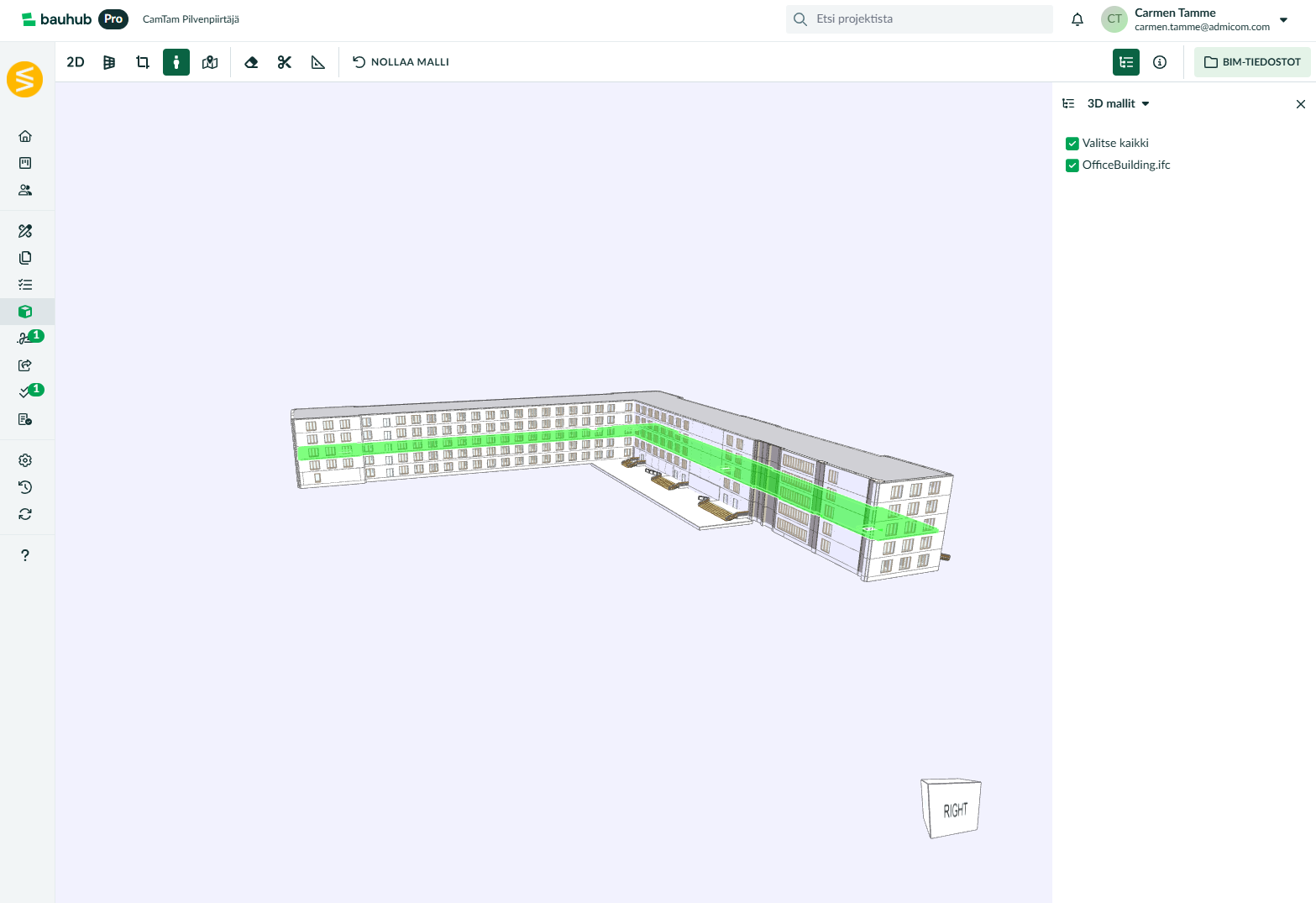Open the checkmark tasks icon with badge

tap(27, 391)
